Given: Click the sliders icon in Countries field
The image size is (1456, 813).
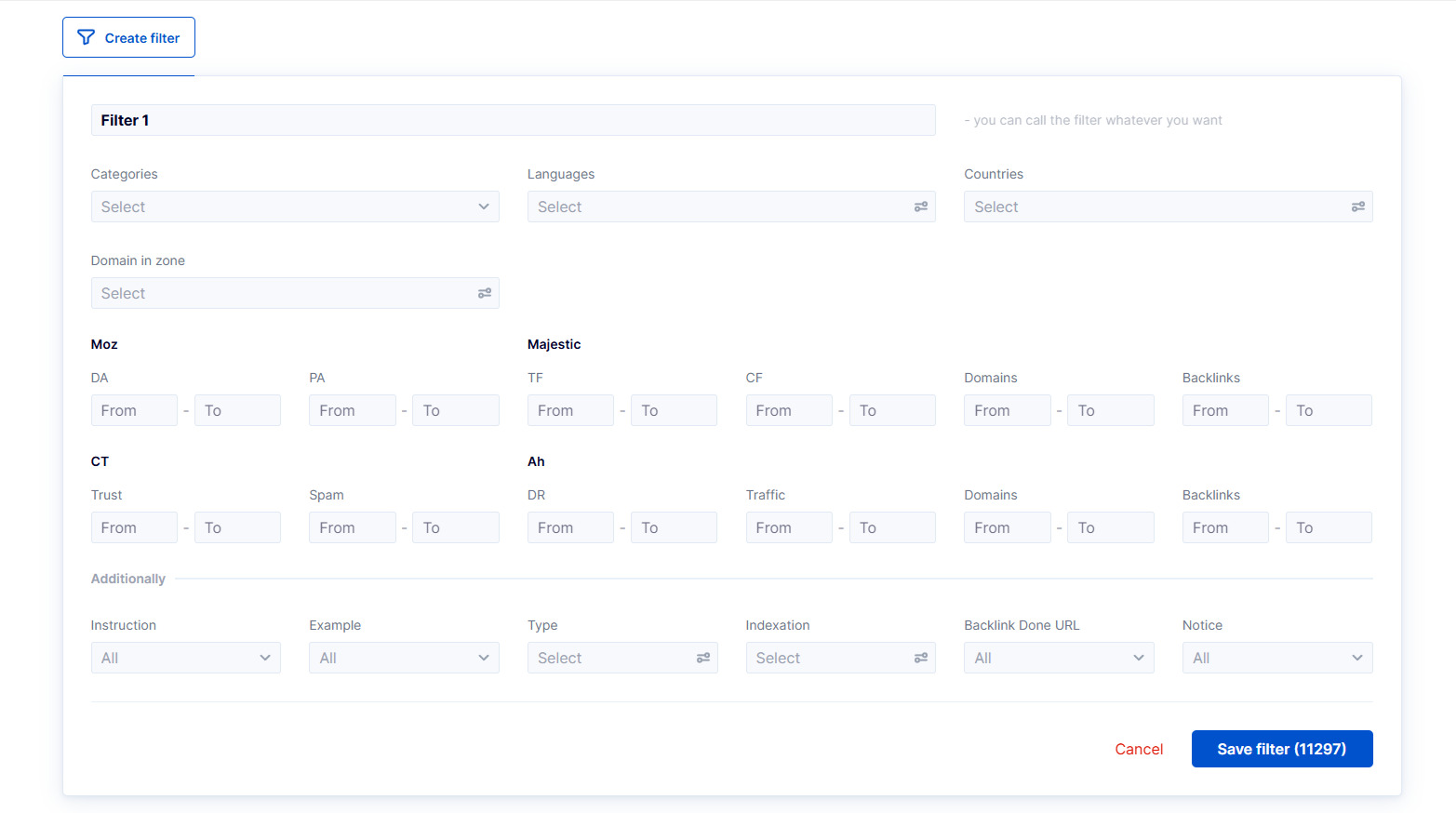Looking at the screenshot, I should point(1357,207).
